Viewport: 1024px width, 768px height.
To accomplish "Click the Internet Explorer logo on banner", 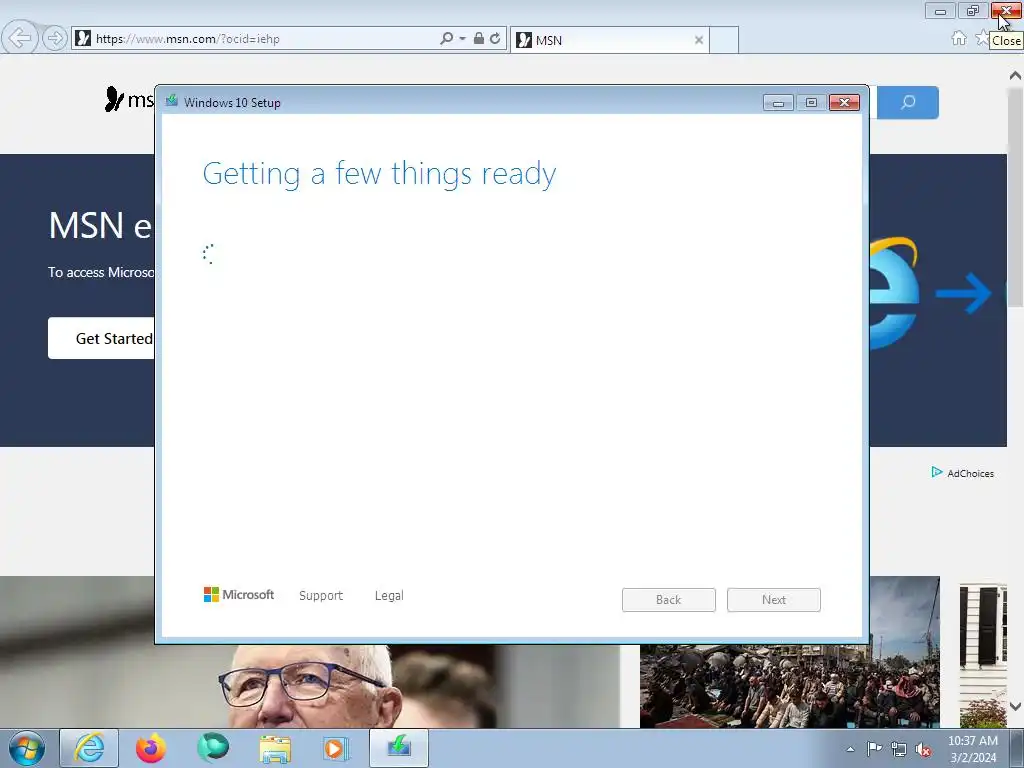I will coord(895,293).
